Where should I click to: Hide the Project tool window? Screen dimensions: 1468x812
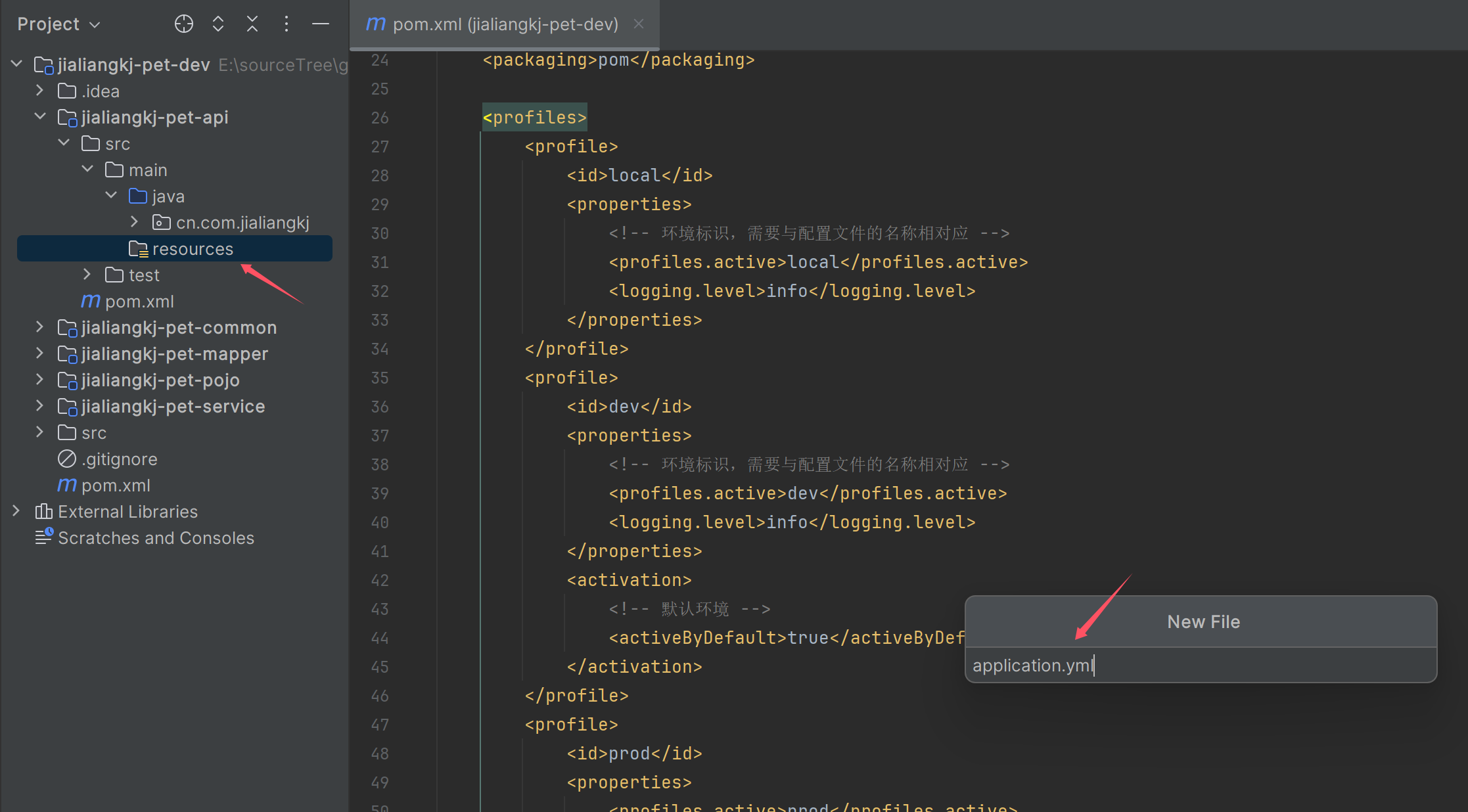[x=321, y=24]
